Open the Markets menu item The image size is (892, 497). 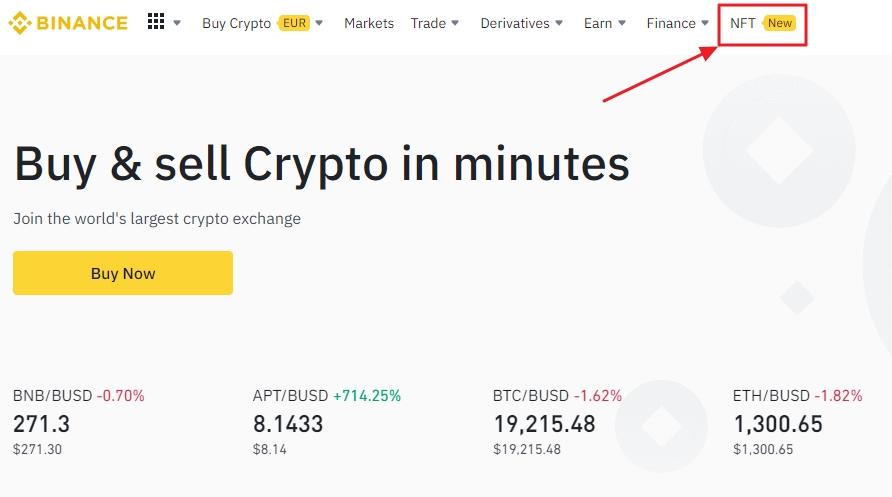369,23
